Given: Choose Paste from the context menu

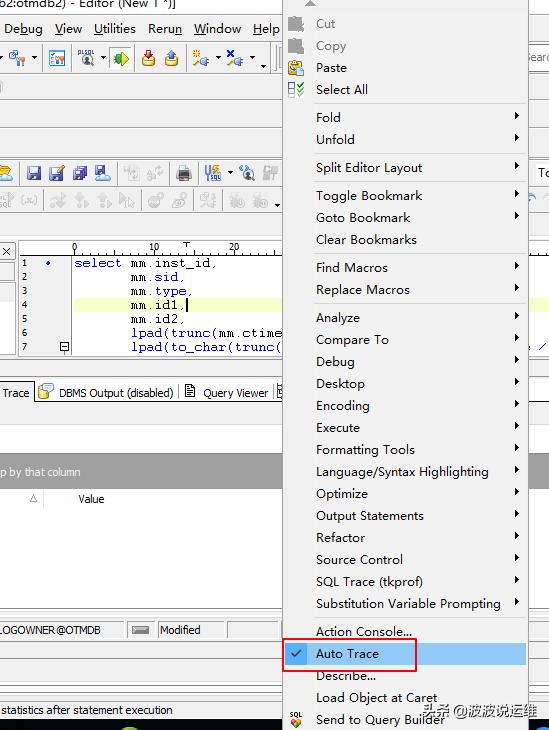Looking at the screenshot, I should (x=405, y=68).
